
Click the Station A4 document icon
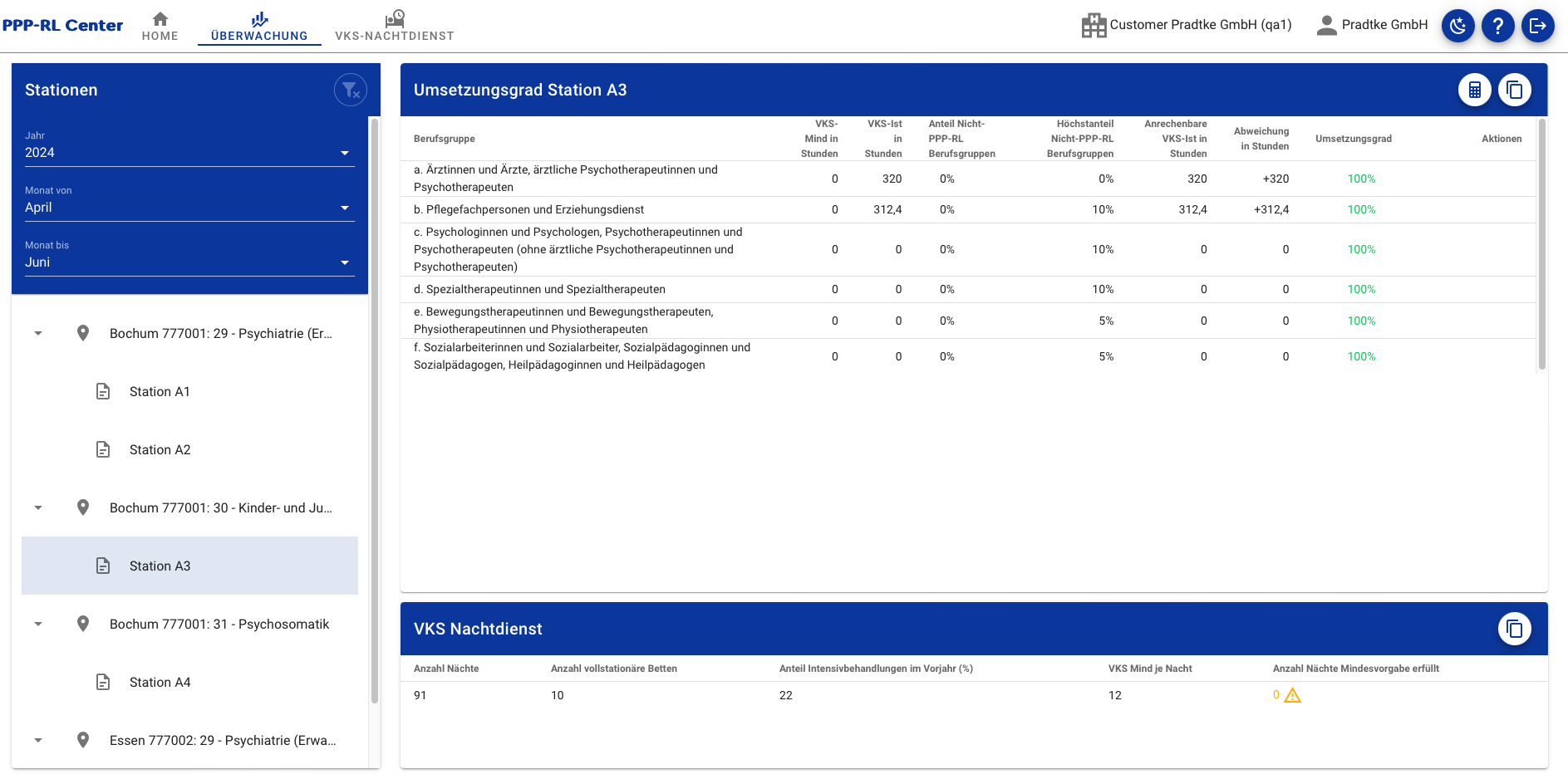coord(103,682)
